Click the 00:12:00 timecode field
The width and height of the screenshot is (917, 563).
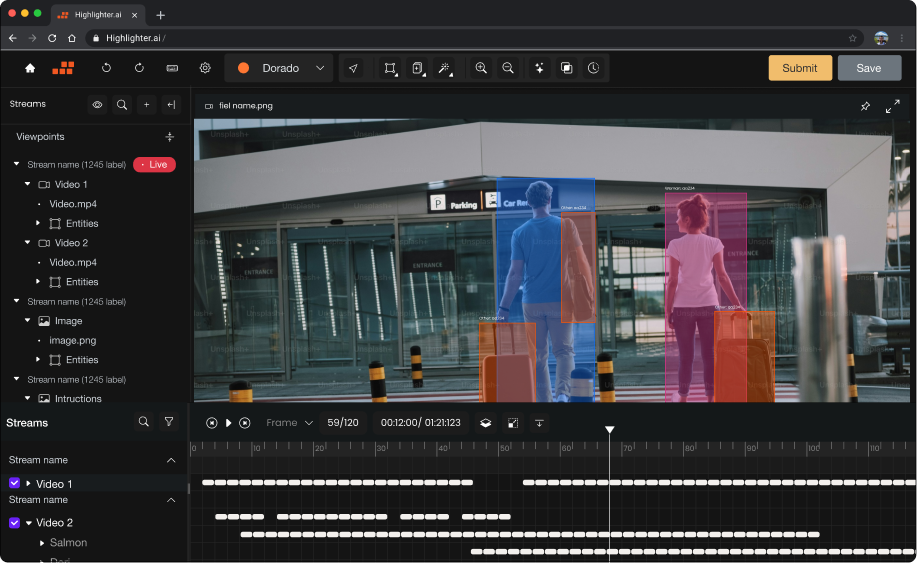pos(421,423)
